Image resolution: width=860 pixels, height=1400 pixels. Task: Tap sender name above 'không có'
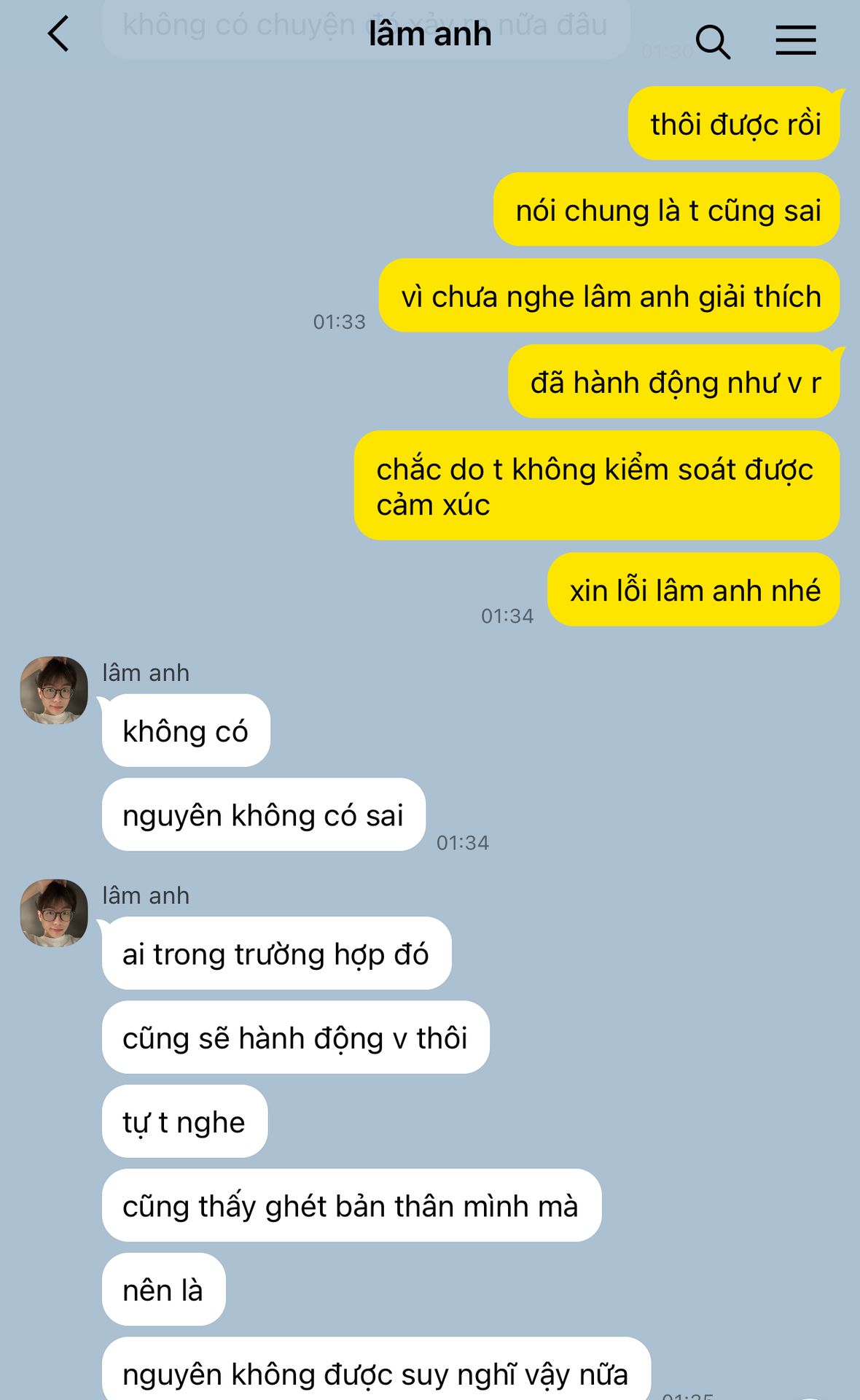tap(146, 672)
